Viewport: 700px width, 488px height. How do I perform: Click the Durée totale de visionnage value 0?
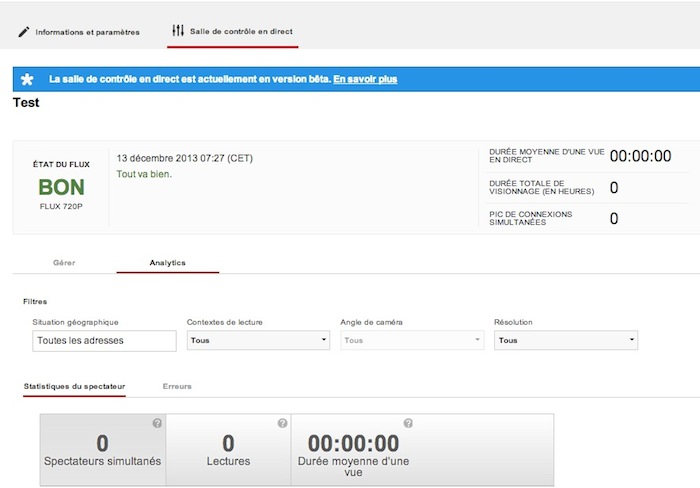click(x=614, y=188)
